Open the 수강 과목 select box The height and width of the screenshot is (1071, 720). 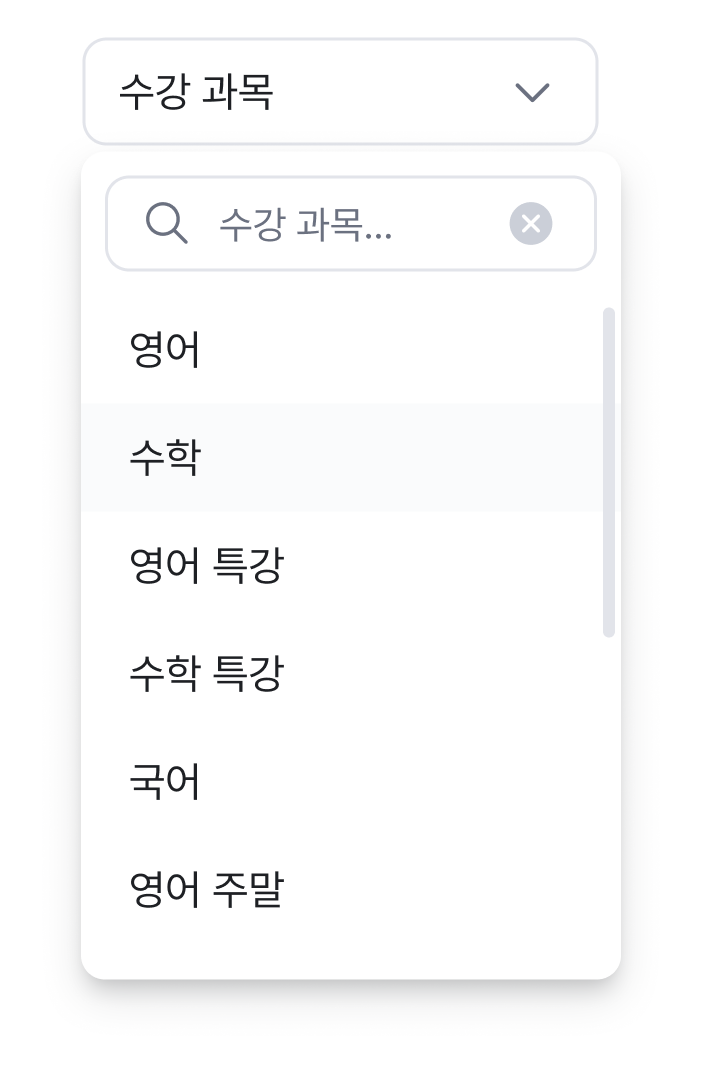(x=340, y=92)
